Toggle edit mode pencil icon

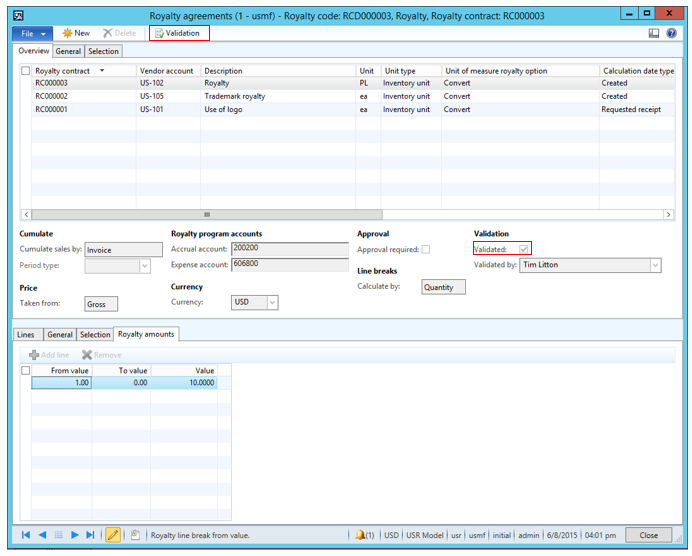(x=113, y=535)
